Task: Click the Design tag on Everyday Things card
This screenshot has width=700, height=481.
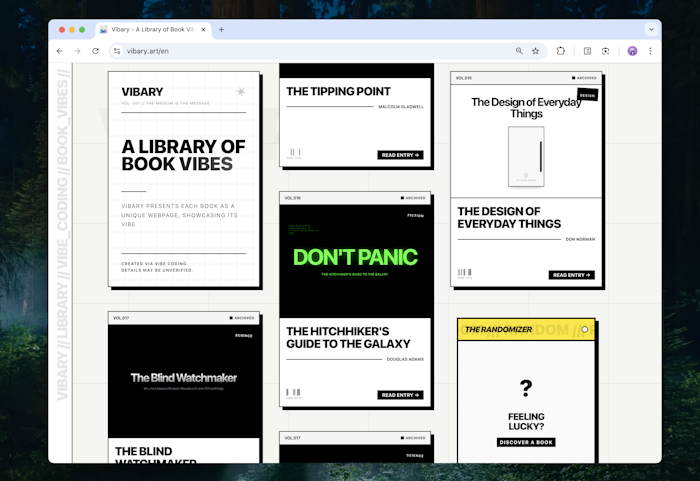Action: point(587,95)
